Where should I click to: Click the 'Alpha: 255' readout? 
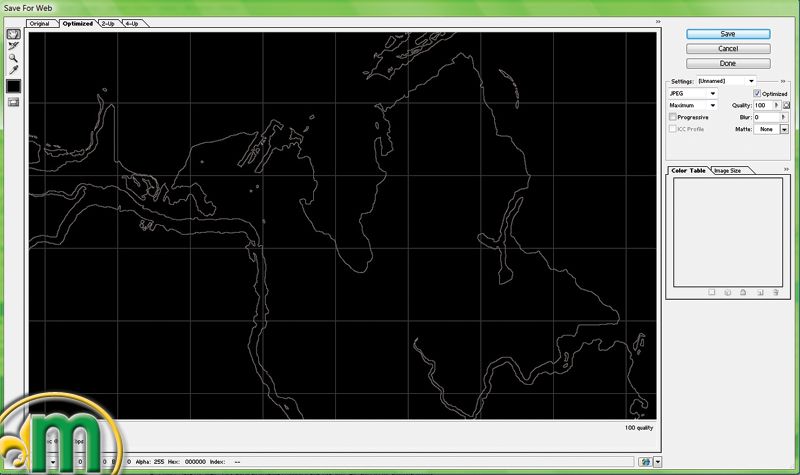pos(150,462)
